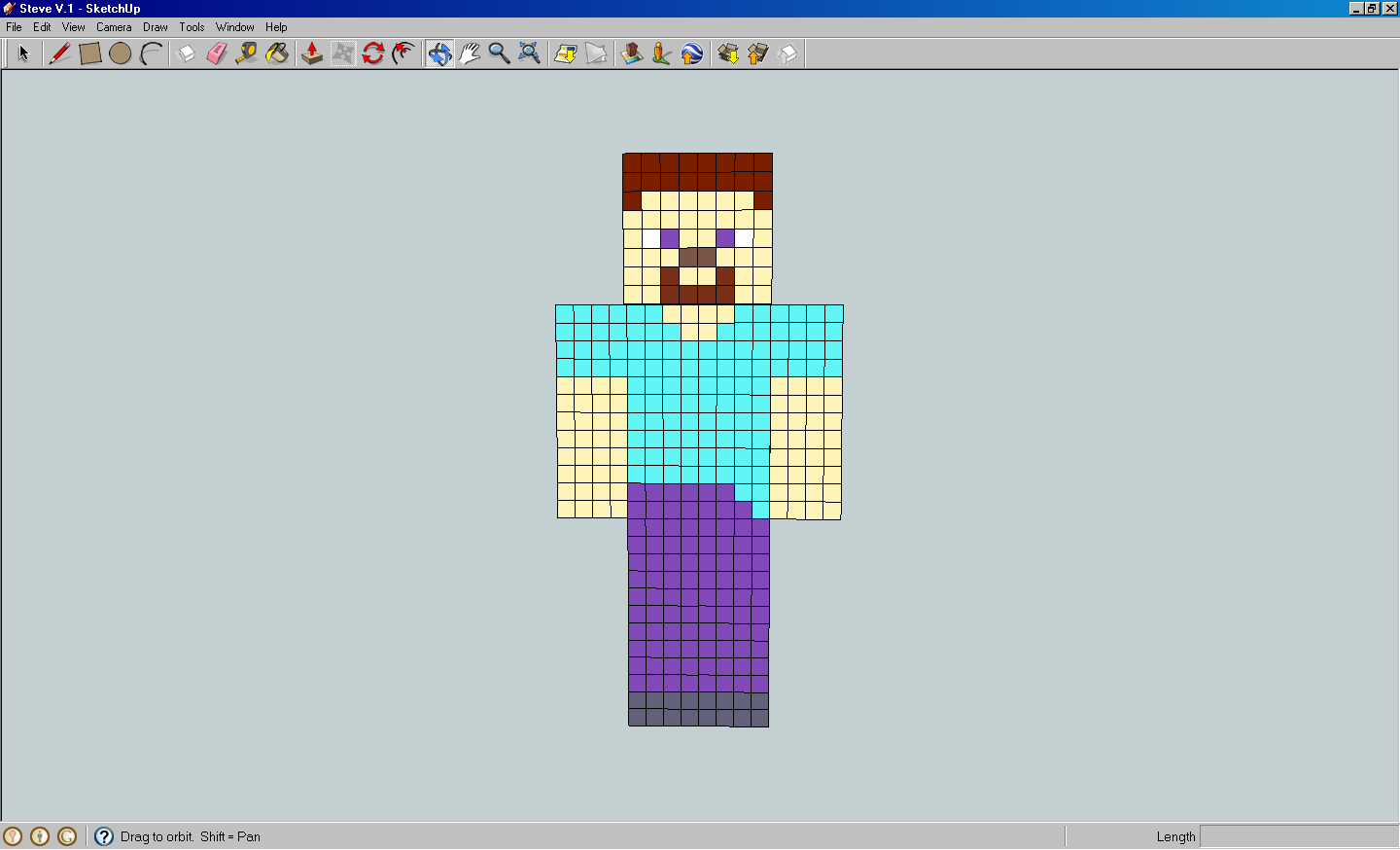Open the Camera menu

coord(114,27)
